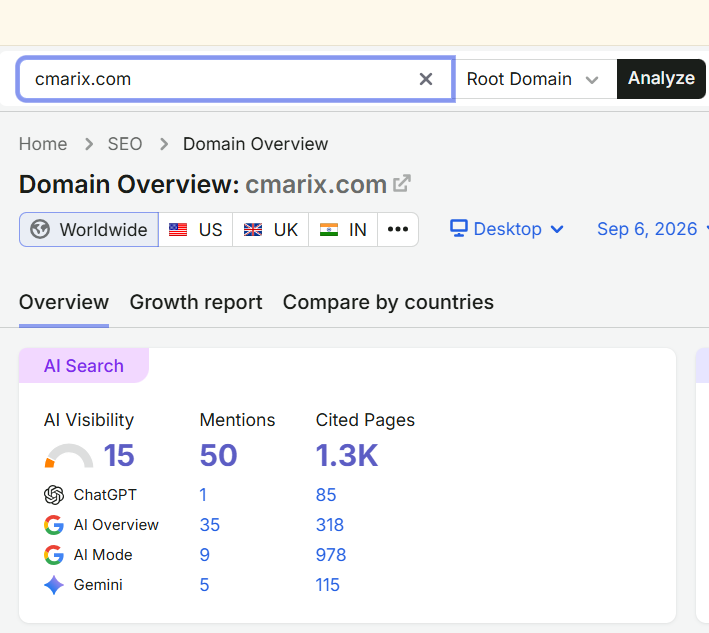Open AI Overview mentions count 35

209,525
